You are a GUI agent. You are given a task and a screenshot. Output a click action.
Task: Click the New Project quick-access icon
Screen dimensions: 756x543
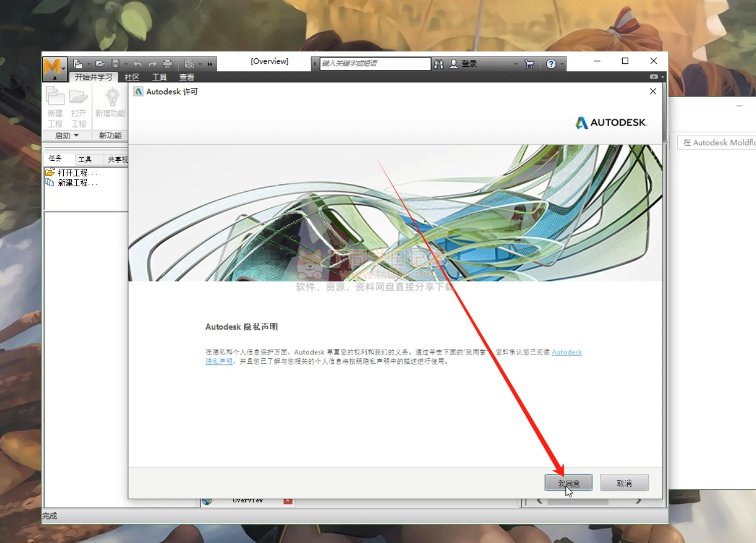pos(78,64)
